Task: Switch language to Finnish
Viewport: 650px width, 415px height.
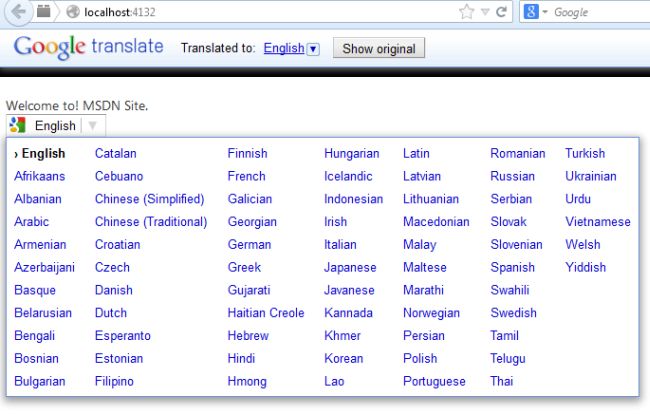Action: click(247, 153)
